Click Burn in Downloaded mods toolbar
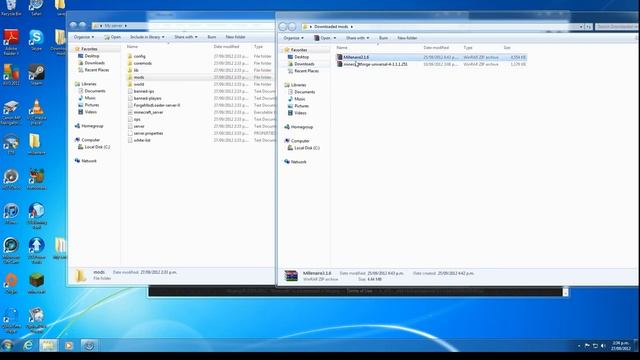The width and height of the screenshot is (640, 360). 383,38
